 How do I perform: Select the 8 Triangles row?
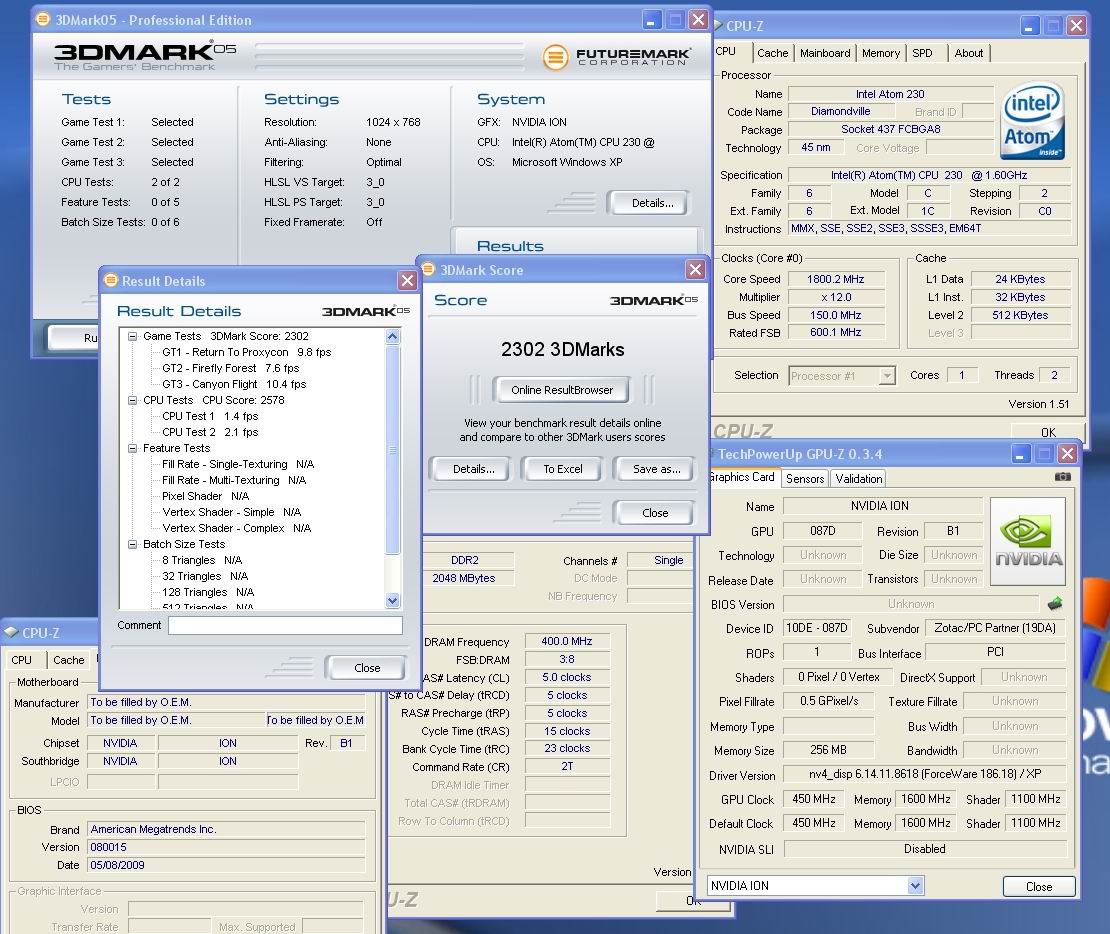click(202, 560)
